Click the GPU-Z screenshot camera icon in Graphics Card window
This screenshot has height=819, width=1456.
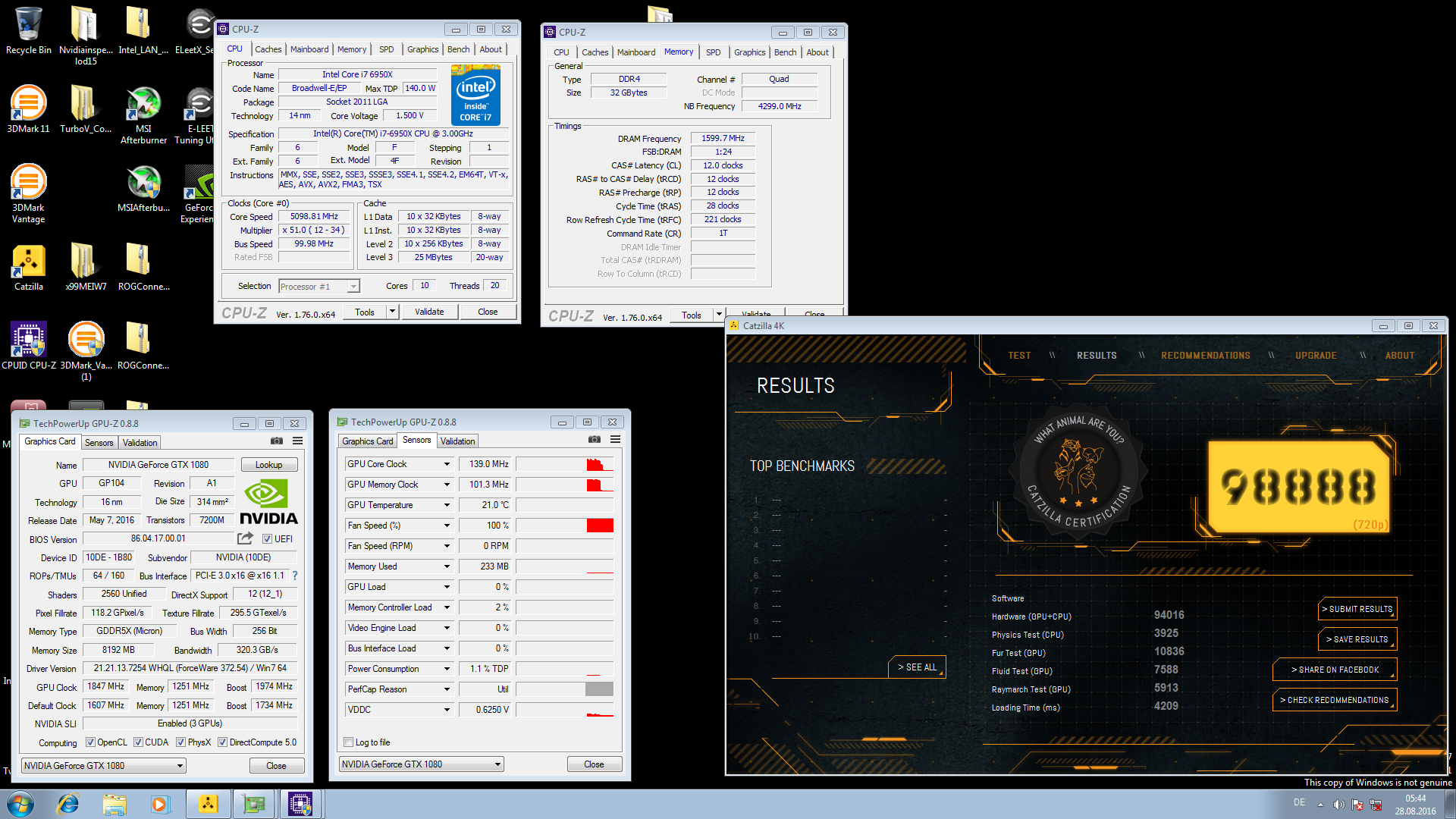click(x=277, y=441)
